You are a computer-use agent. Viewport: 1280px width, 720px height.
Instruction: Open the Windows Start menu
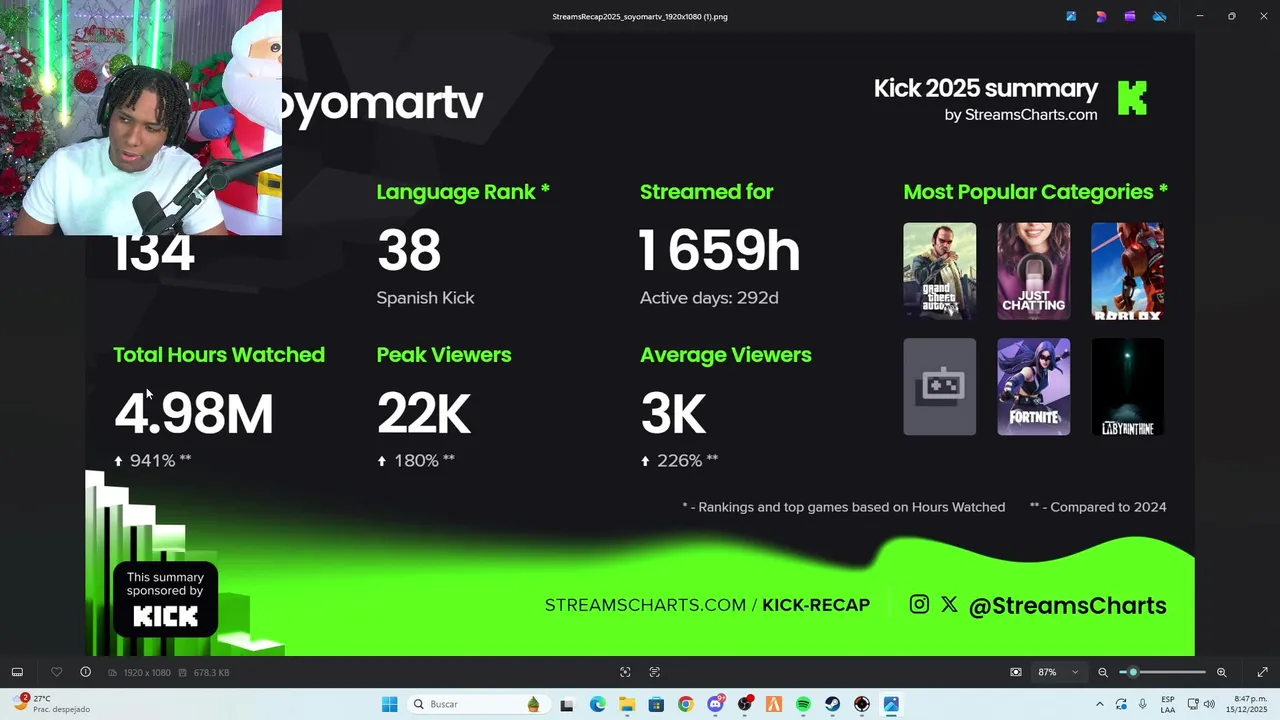click(x=390, y=704)
